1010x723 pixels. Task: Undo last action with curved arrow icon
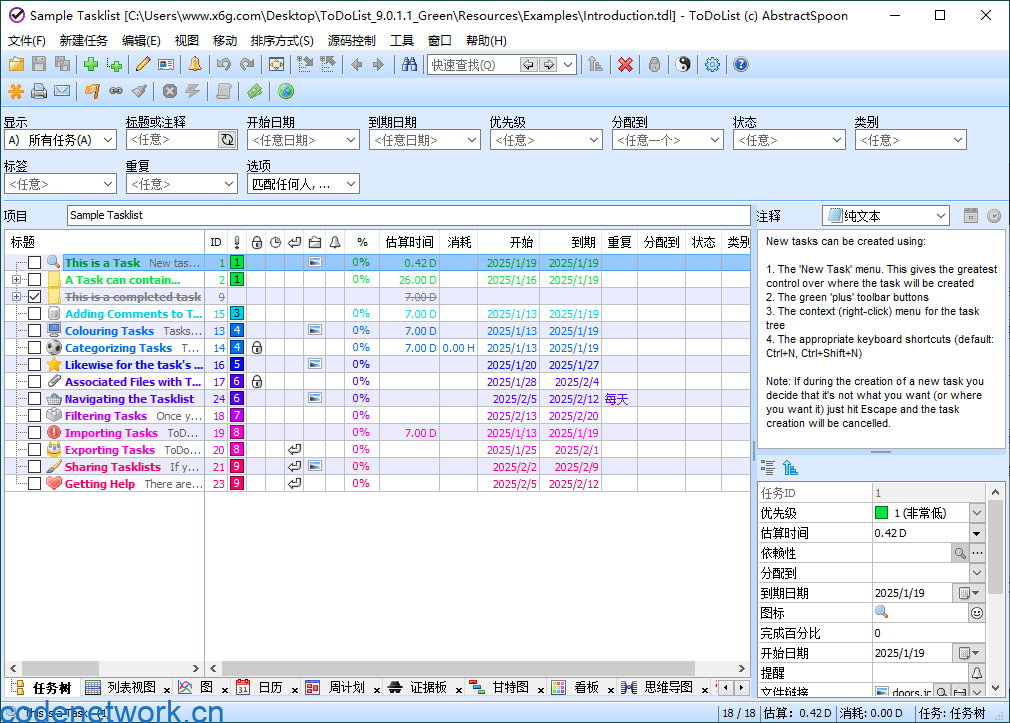coord(224,64)
